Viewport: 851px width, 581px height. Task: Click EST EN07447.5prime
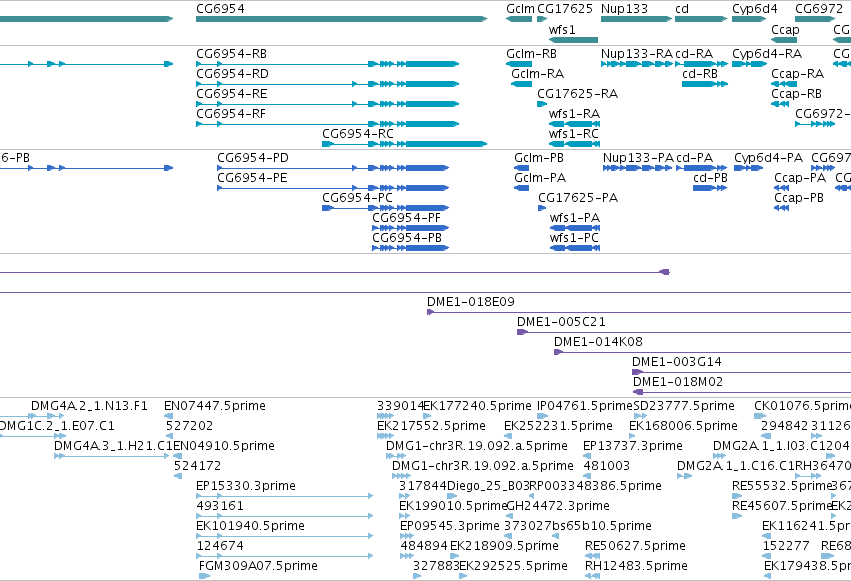tap(169, 416)
